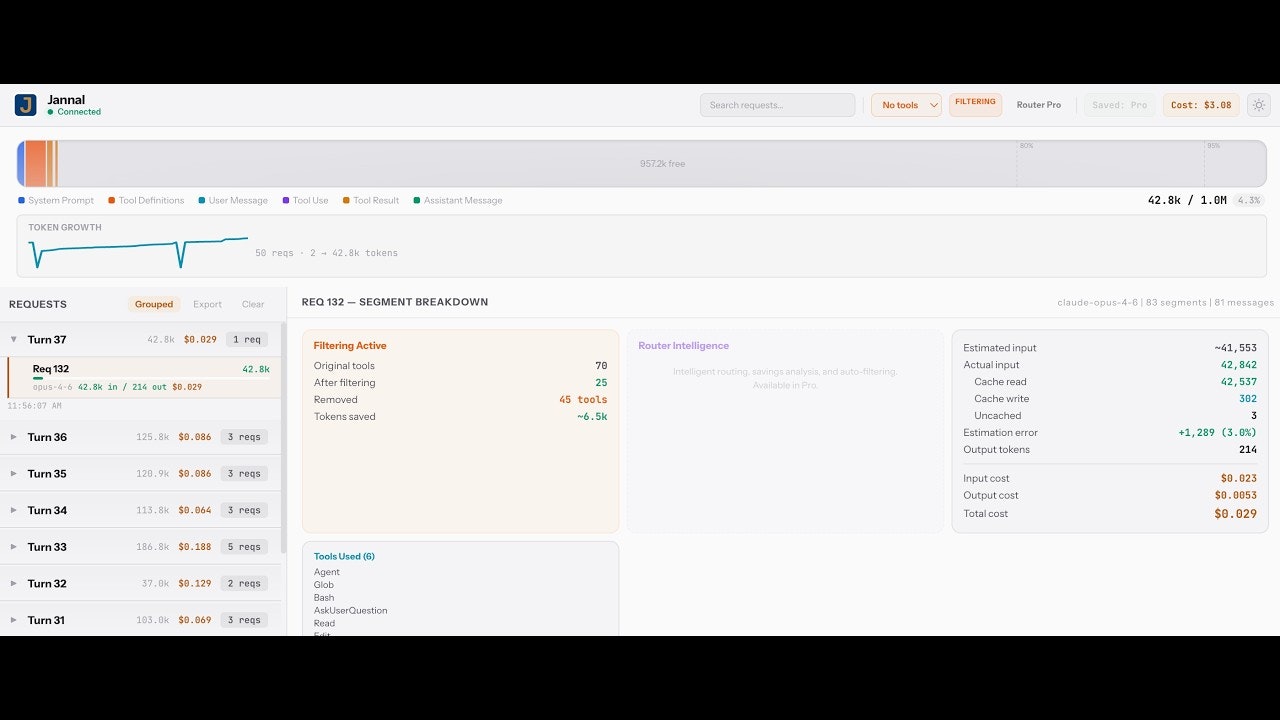Click the Clear button
The height and width of the screenshot is (720, 1280).
click(252, 304)
